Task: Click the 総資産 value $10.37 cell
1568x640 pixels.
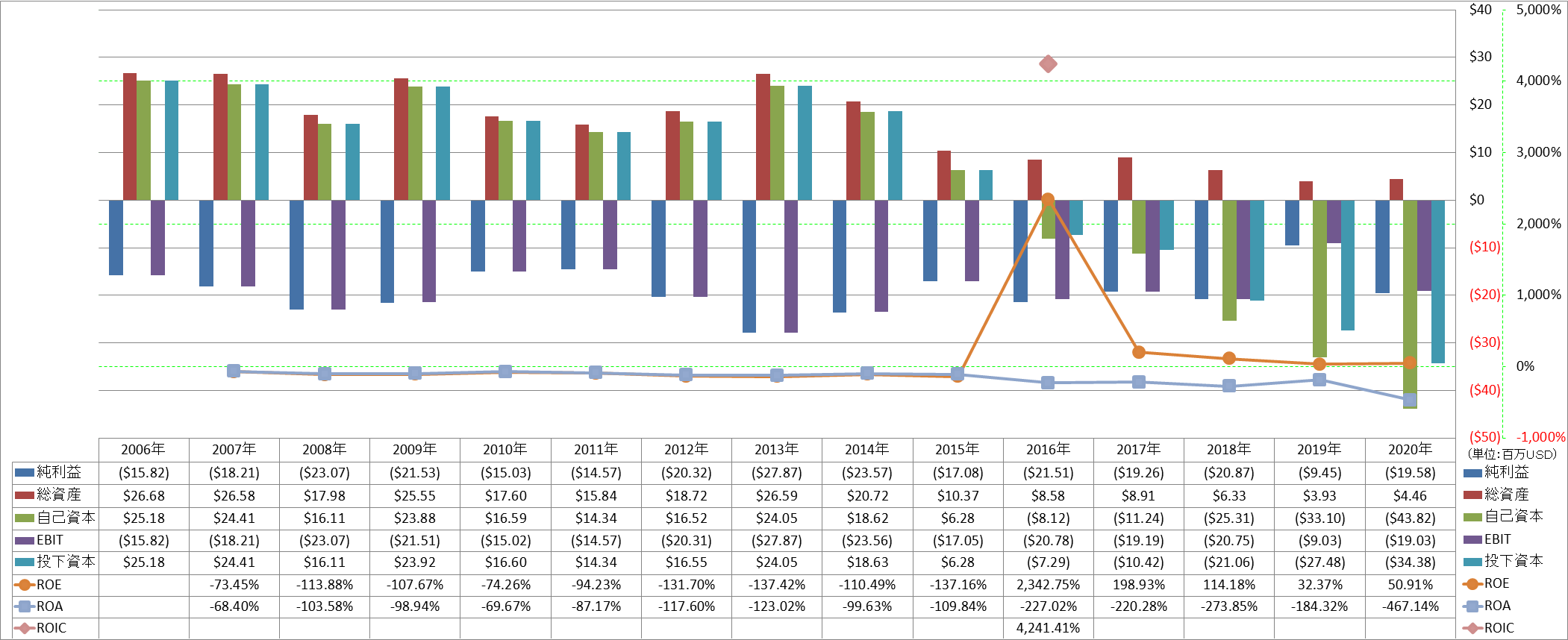Action: point(958,495)
